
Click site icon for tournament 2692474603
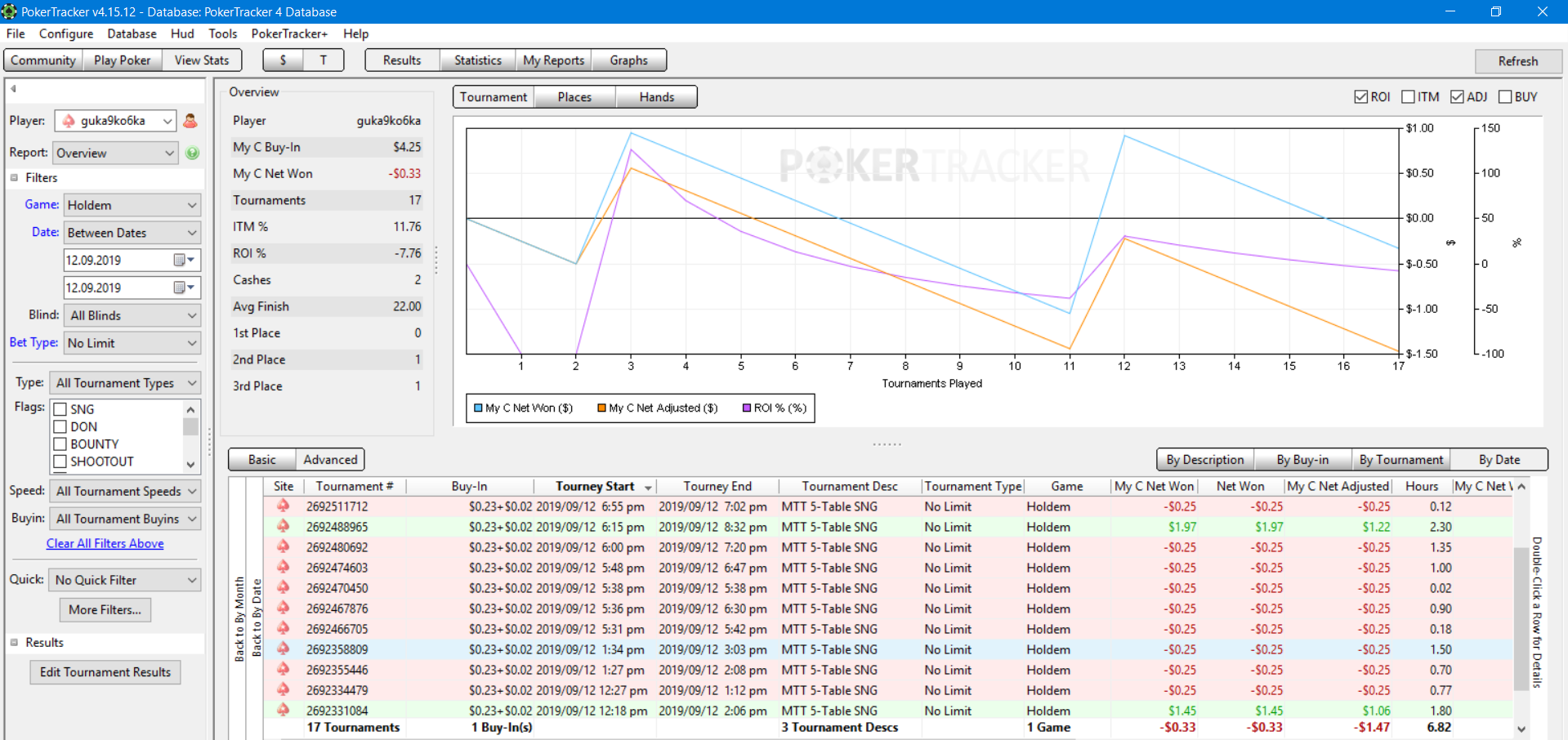tap(284, 567)
